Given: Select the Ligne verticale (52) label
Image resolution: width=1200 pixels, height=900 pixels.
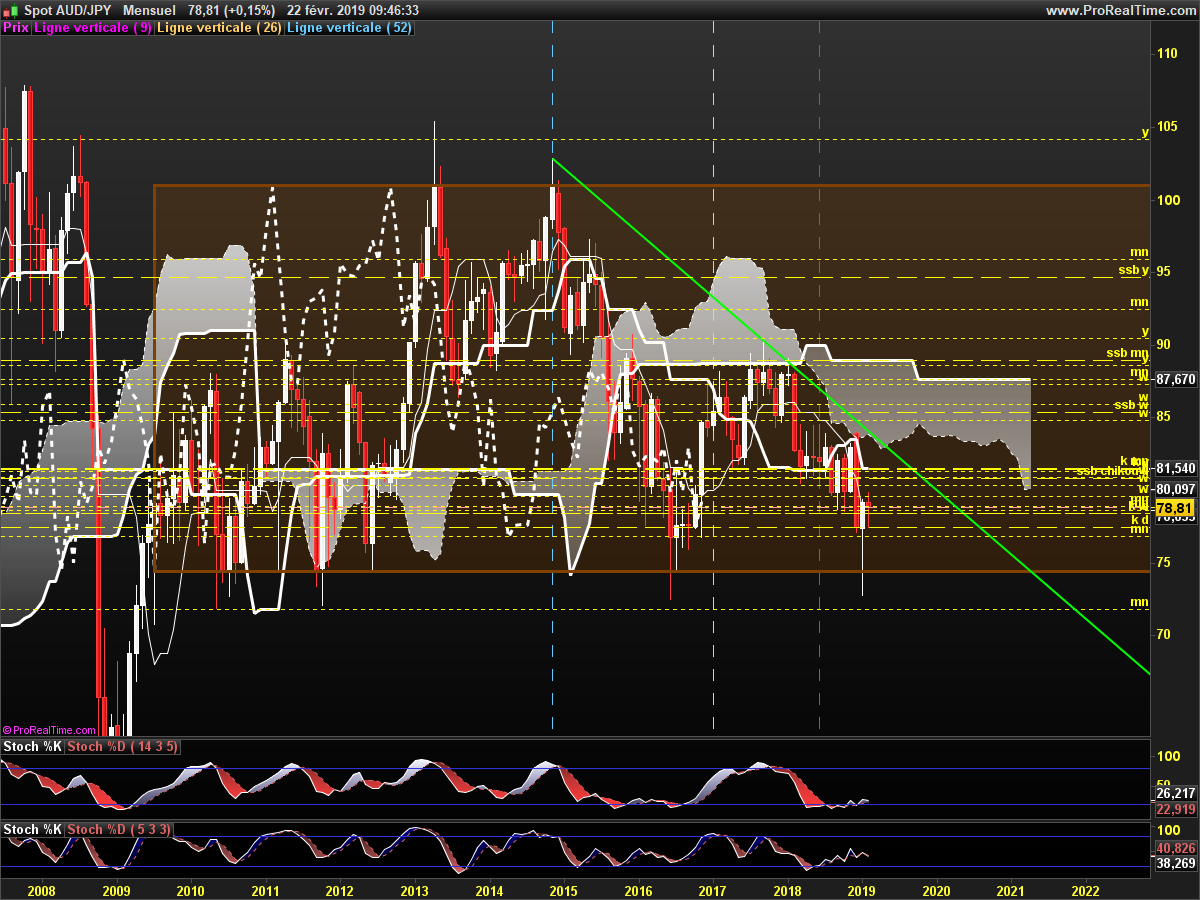Looking at the screenshot, I should [349, 28].
